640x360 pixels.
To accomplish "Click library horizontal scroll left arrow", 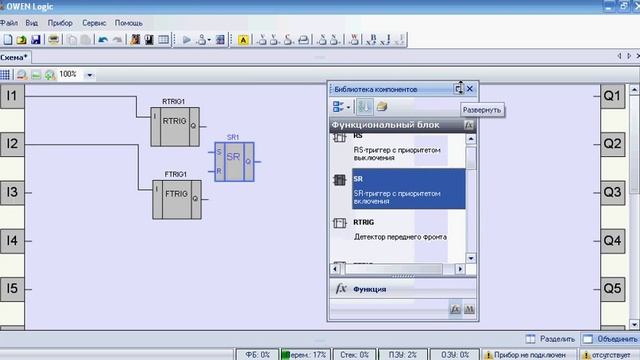I will click(336, 269).
